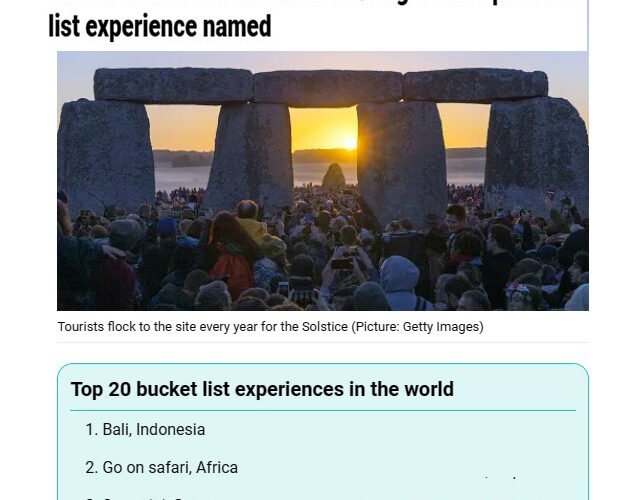The height and width of the screenshot is (500, 640).
Task: Open the Stonehenge solstice photo
Action: pos(323,181)
